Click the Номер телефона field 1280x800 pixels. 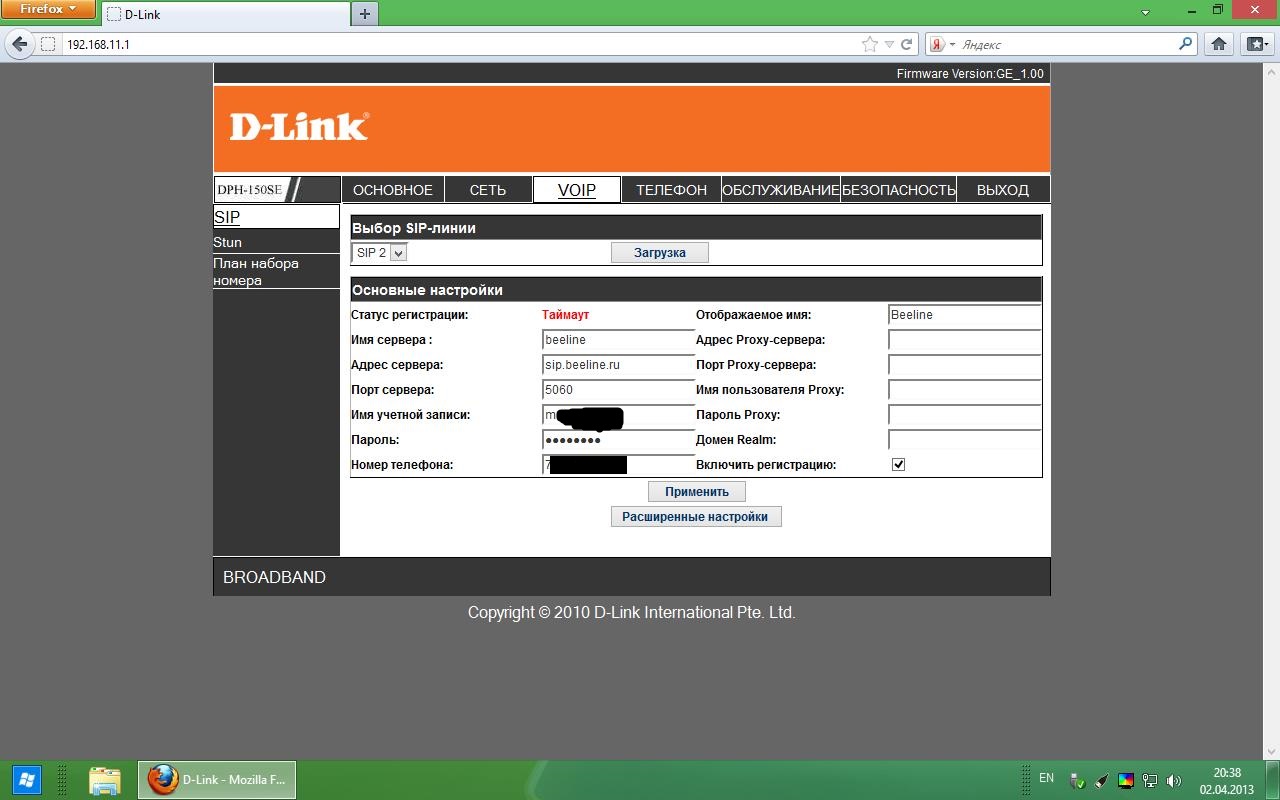pos(618,465)
